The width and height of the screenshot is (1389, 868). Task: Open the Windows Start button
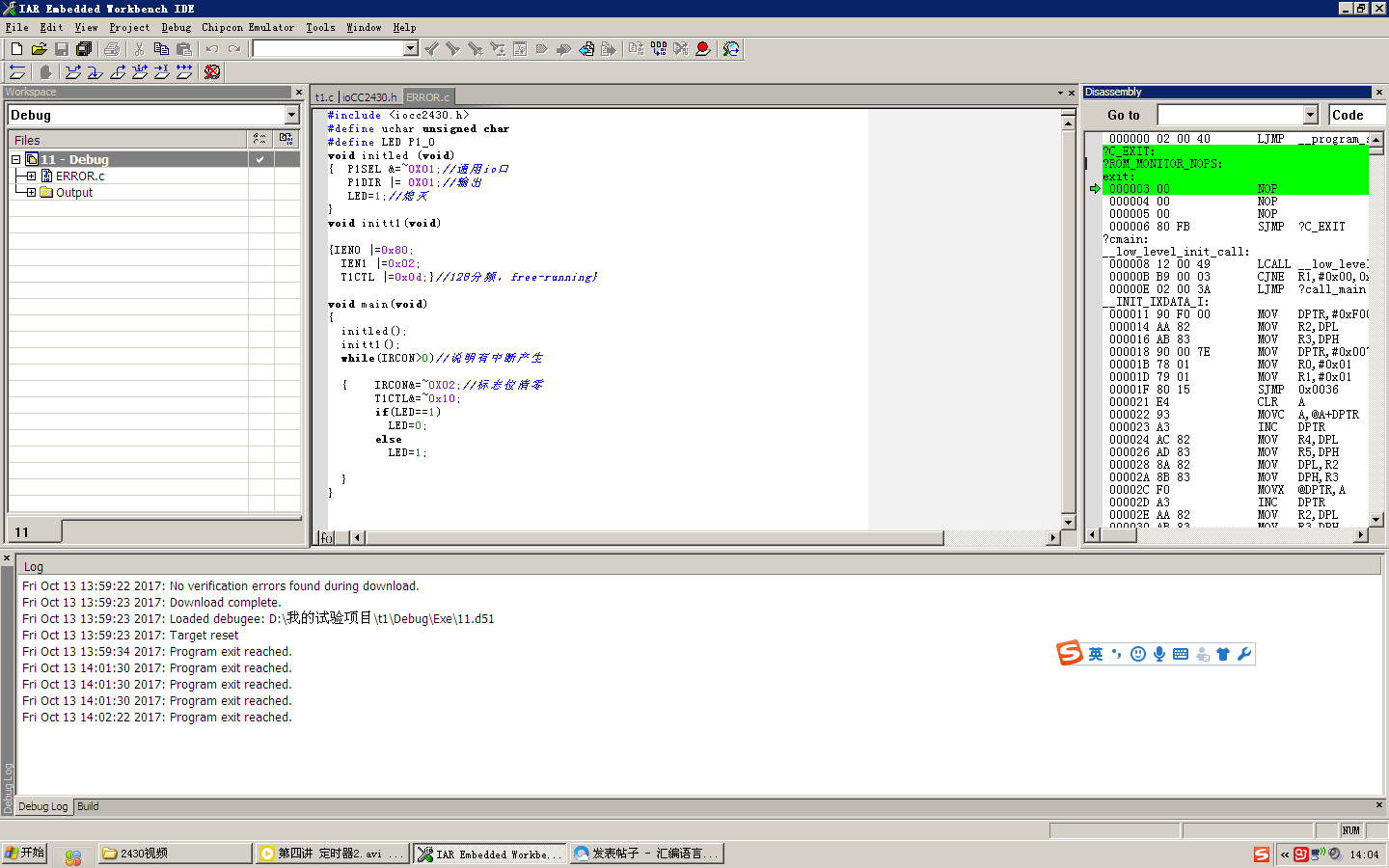(x=24, y=853)
